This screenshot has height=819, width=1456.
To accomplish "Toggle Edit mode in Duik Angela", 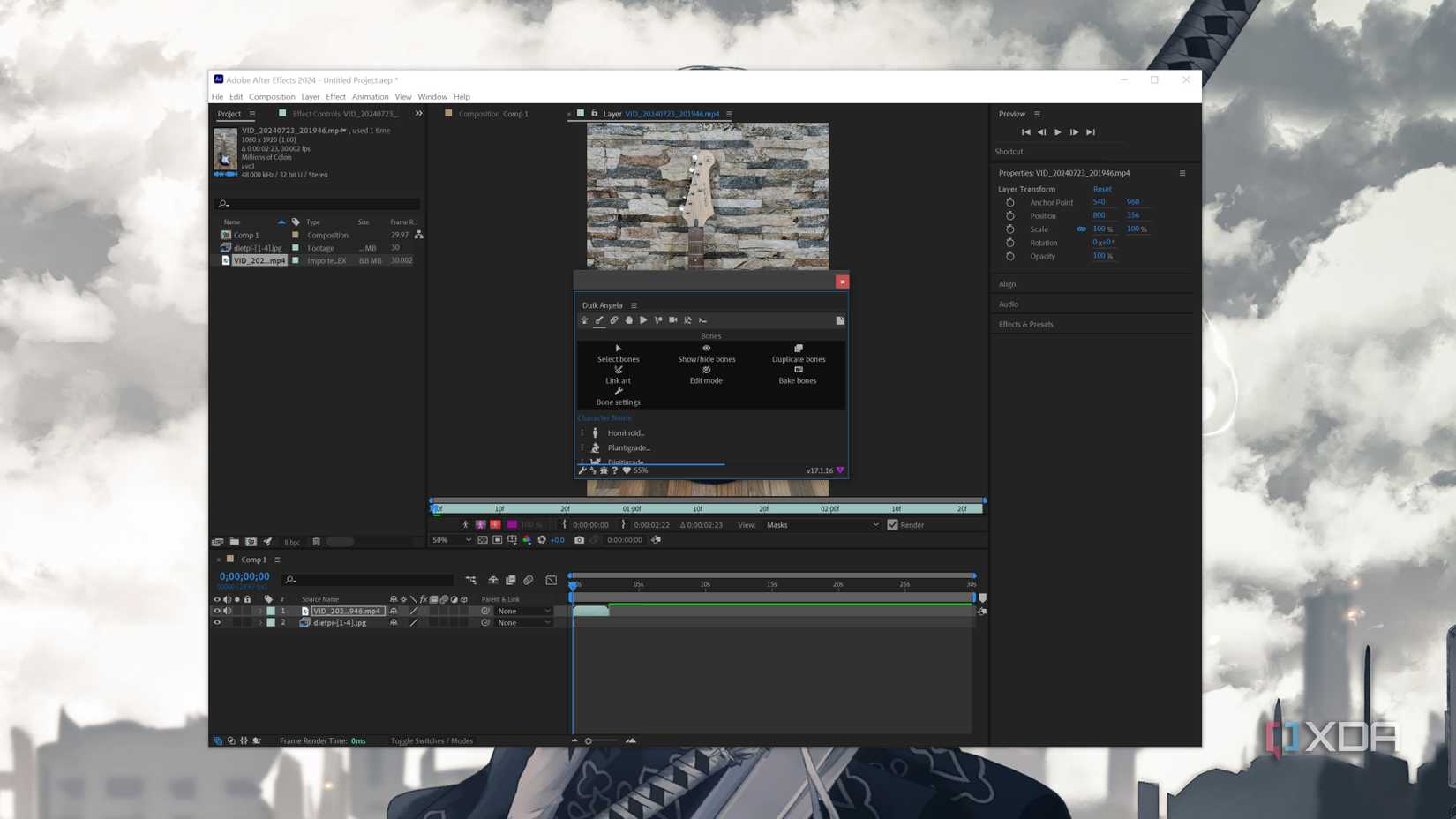I will [x=706, y=375].
